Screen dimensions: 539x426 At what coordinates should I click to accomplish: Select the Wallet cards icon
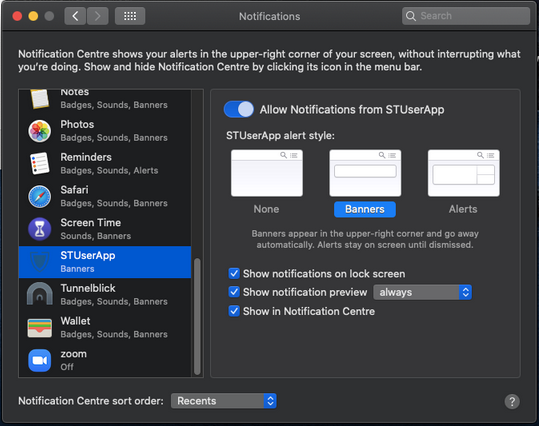click(40, 328)
